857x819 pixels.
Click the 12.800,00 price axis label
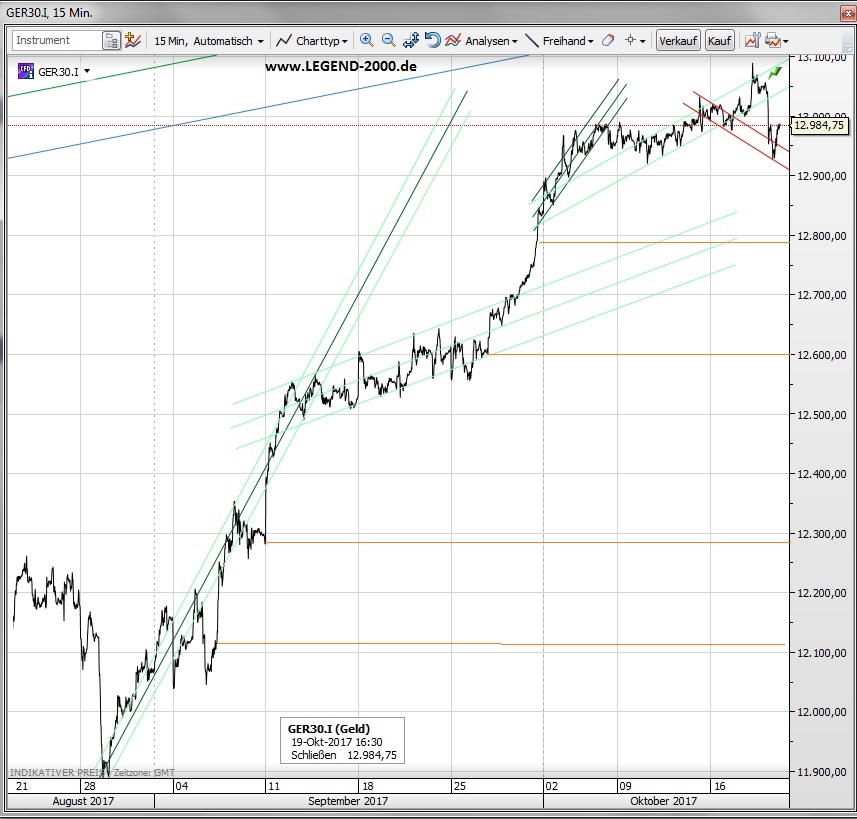click(821, 236)
